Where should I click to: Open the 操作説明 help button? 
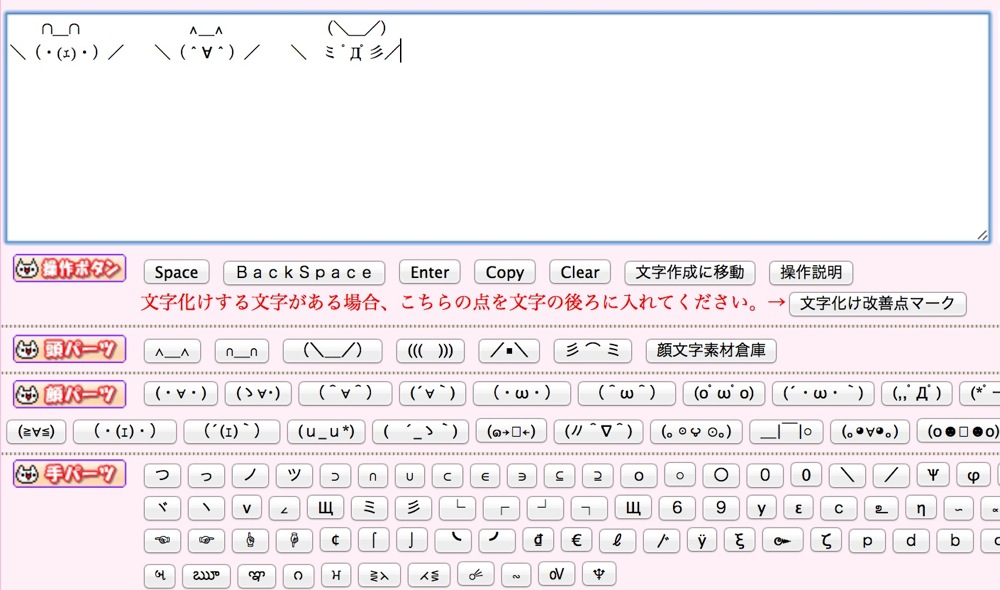(x=811, y=272)
